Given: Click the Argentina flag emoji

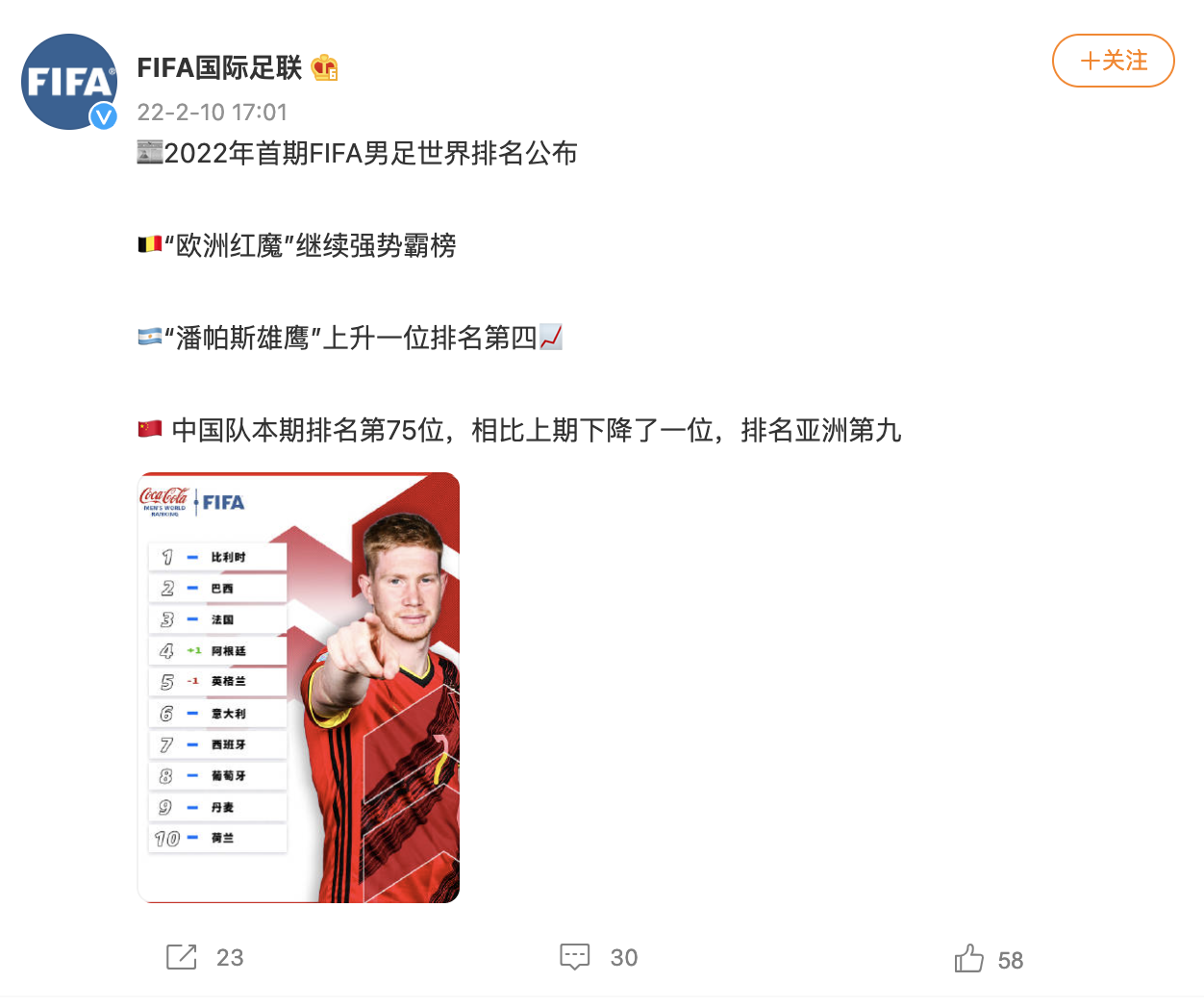Looking at the screenshot, I should click(149, 338).
